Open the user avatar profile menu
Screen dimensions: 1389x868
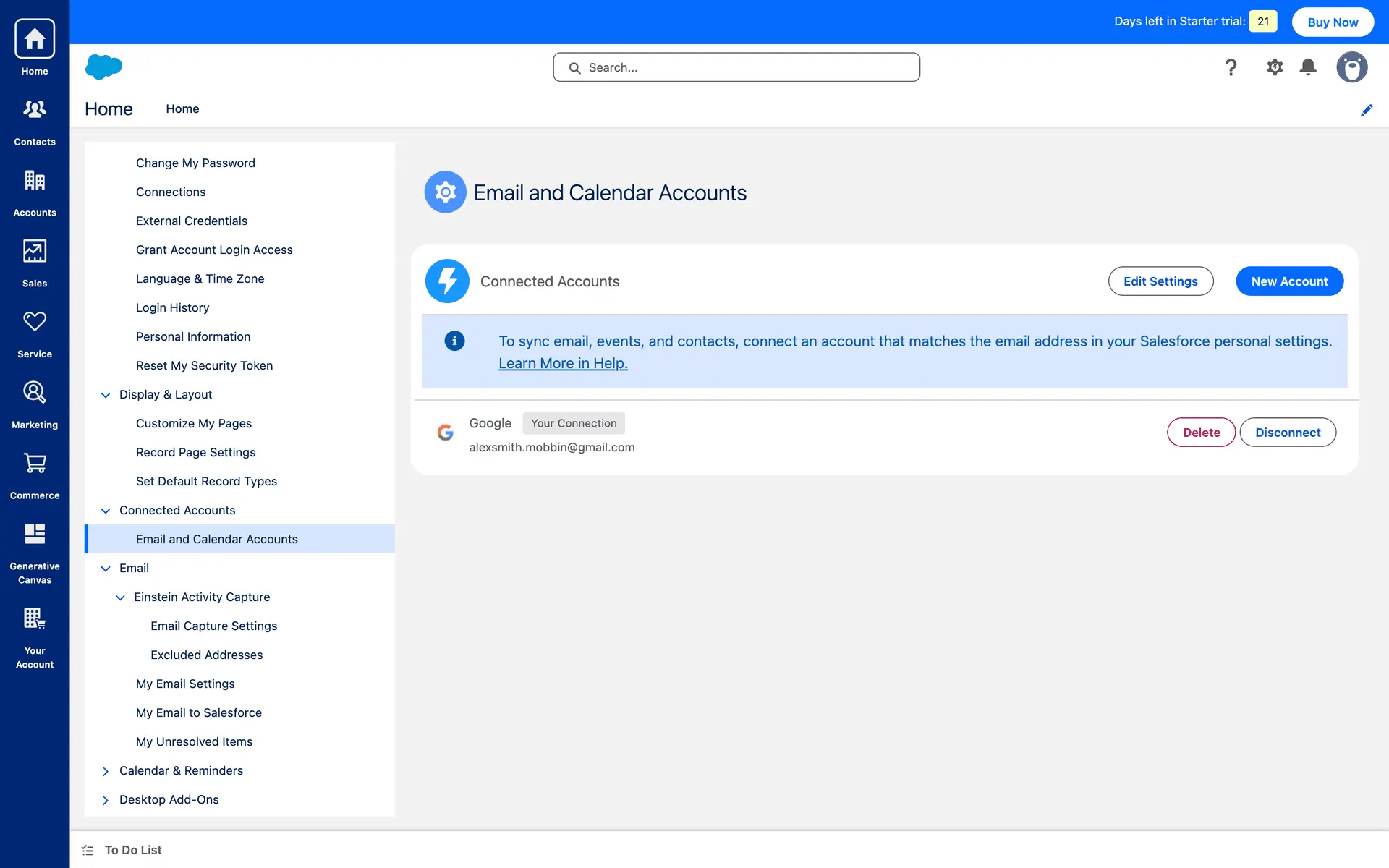(1351, 67)
